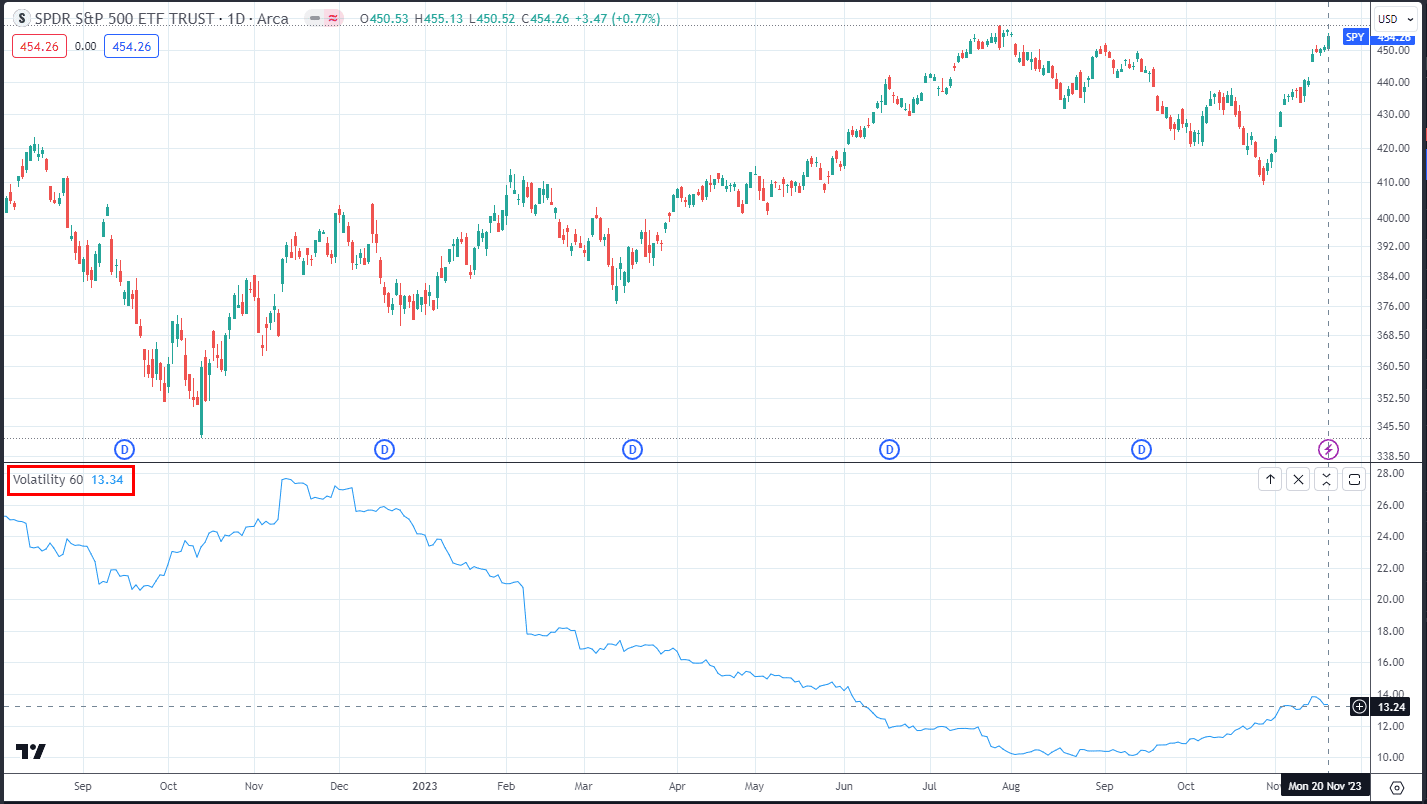Click the low price L450.52
The image size is (1427, 804).
pyautogui.click(x=492, y=19)
